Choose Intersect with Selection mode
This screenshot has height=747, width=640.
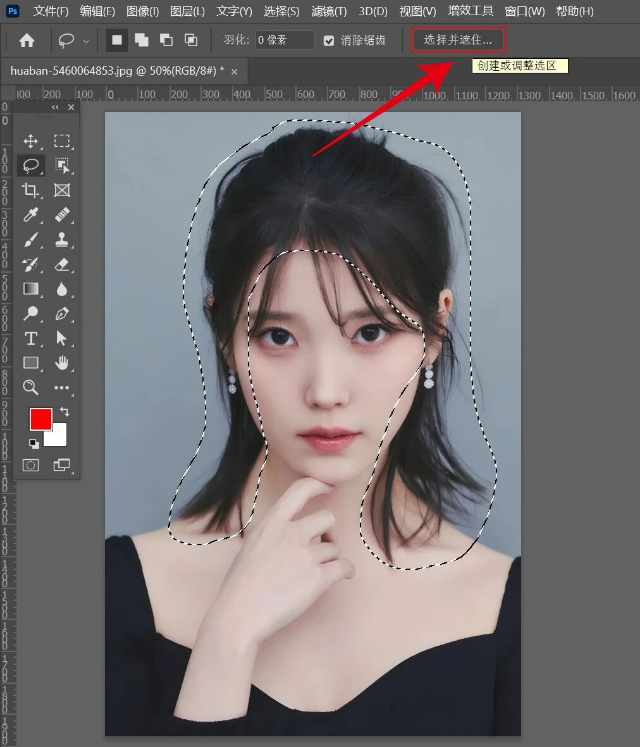(x=191, y=40)
